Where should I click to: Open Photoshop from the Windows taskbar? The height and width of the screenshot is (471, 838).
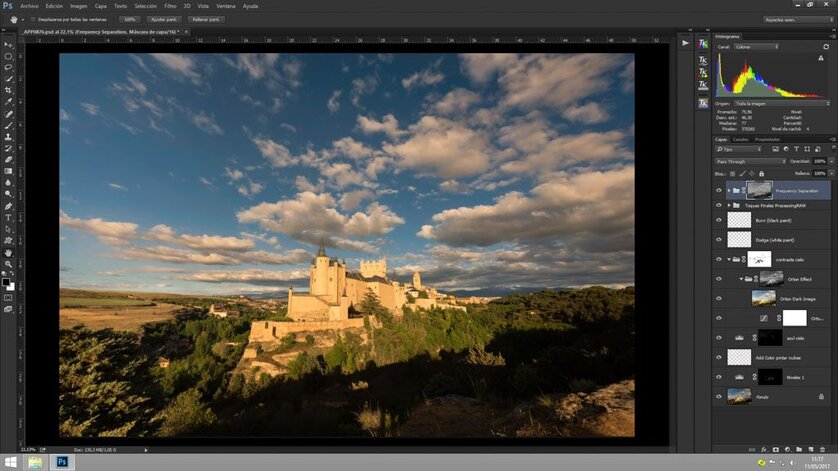(x=62, y=462)
